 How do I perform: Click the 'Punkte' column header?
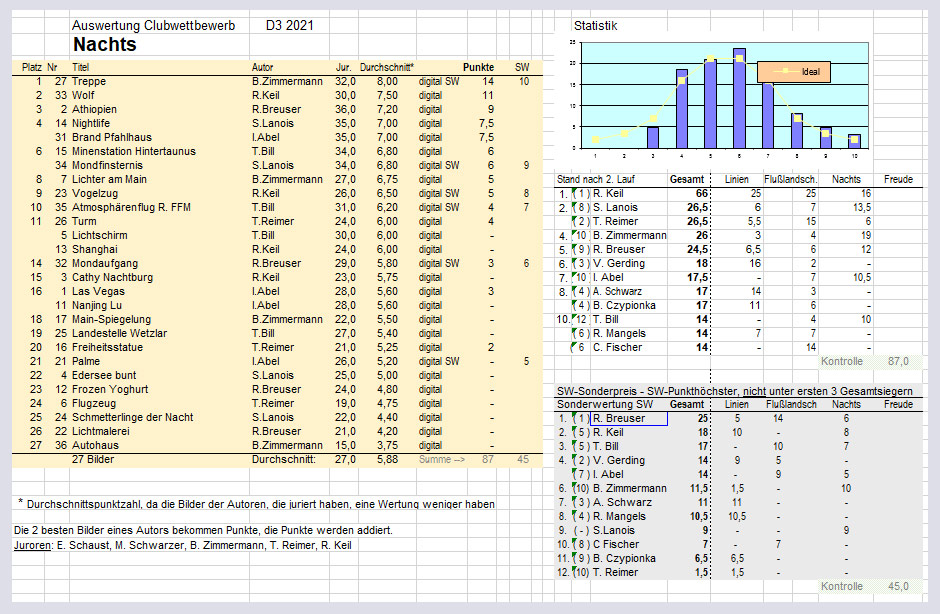point(478,67)
